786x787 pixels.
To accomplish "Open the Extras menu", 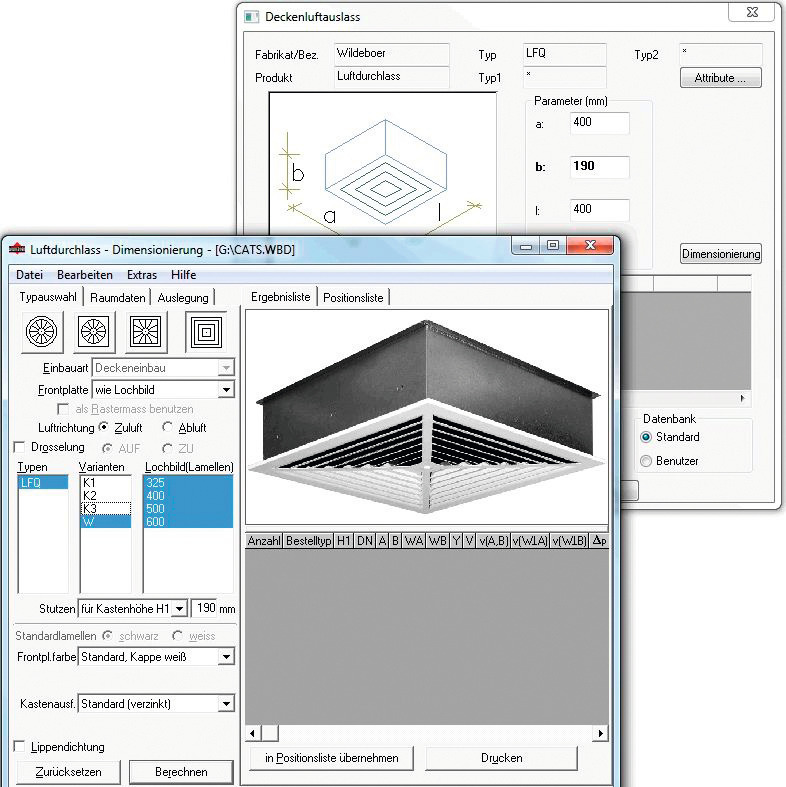I will [141, 275].
